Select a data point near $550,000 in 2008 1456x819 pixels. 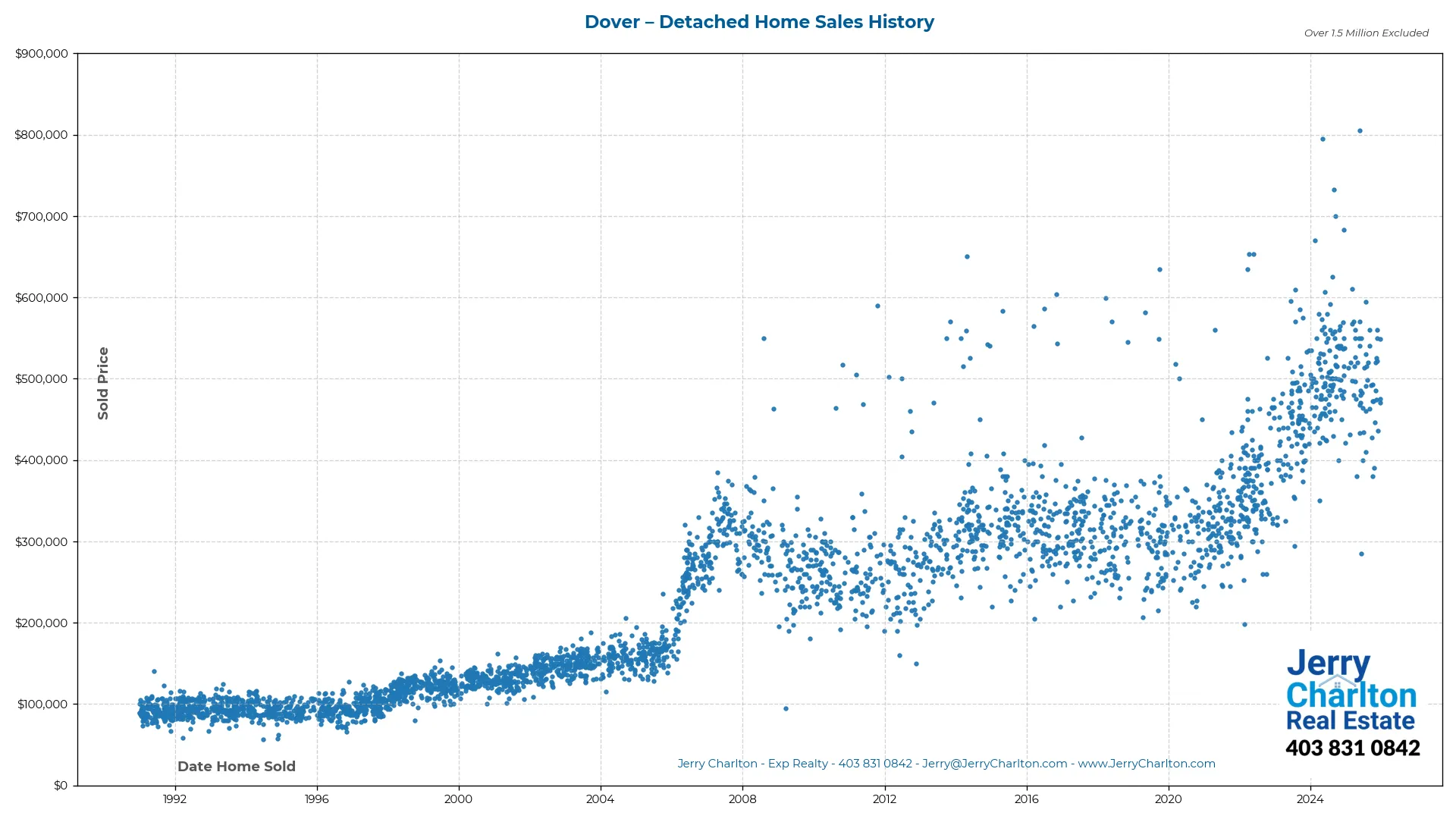pos(764,339)
